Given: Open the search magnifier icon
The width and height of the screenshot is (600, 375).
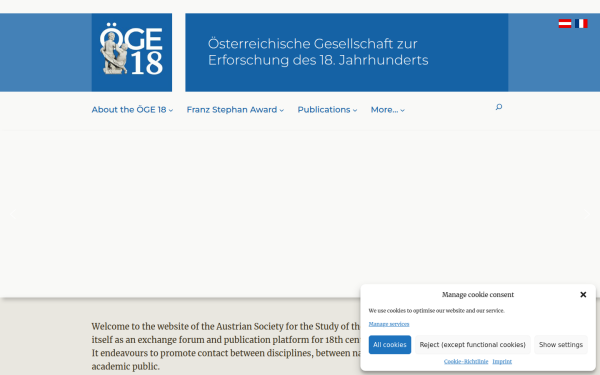Looking at the screenshot, I should click(499, 107).
